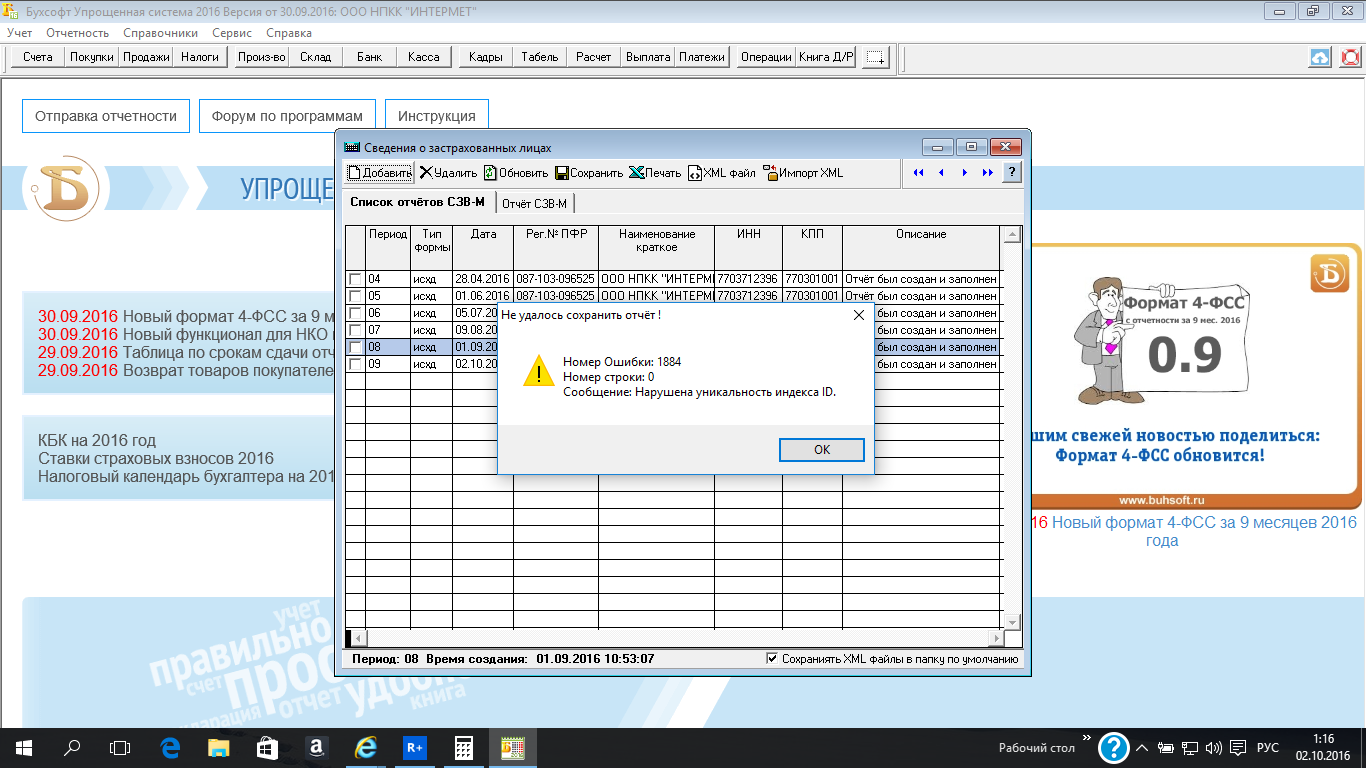Open the help question mark button
The image size is (1366, 768).
(x=1012, y=173)
